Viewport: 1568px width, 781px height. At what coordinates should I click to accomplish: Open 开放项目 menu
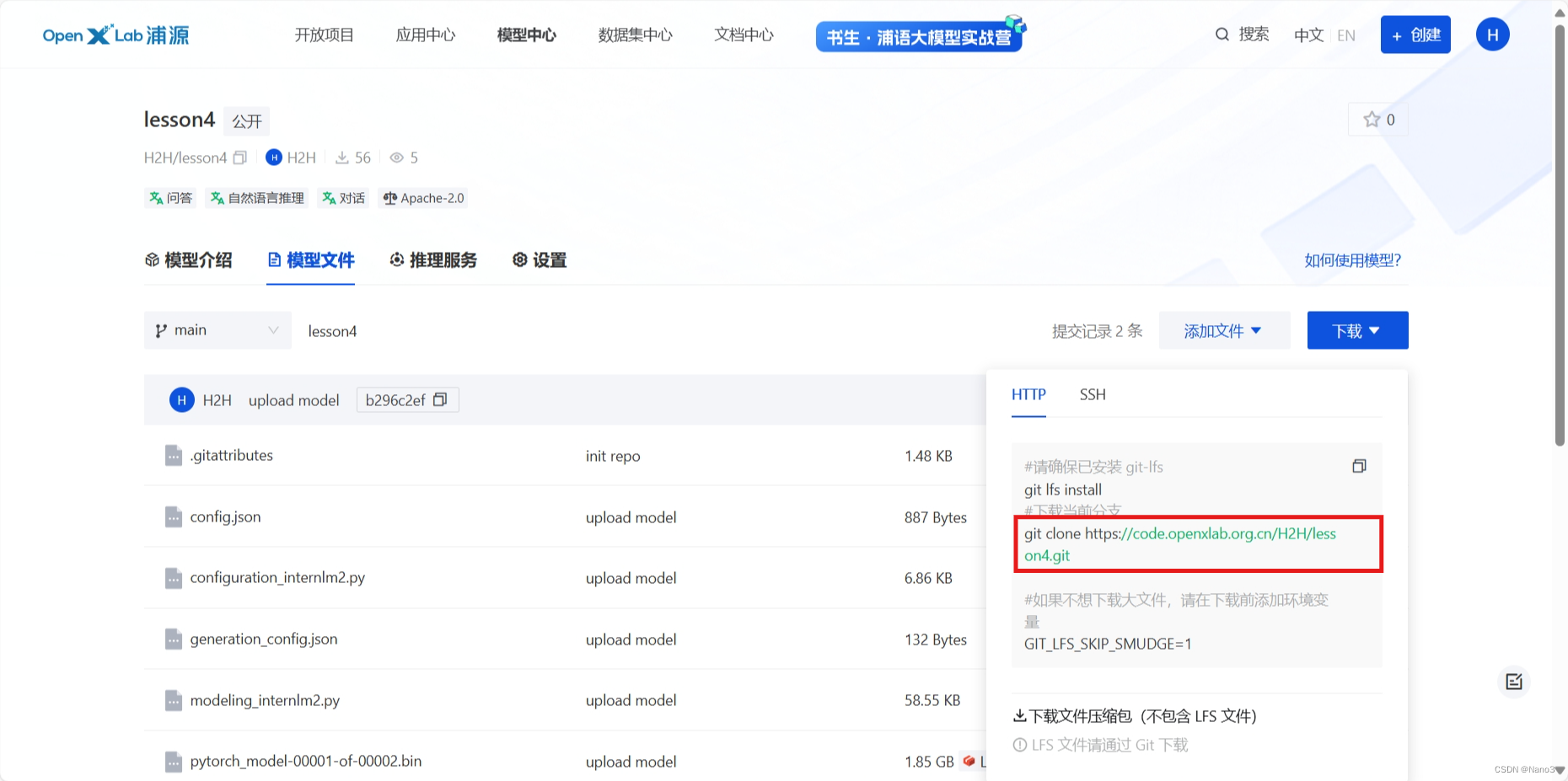(x=324, y=35)
